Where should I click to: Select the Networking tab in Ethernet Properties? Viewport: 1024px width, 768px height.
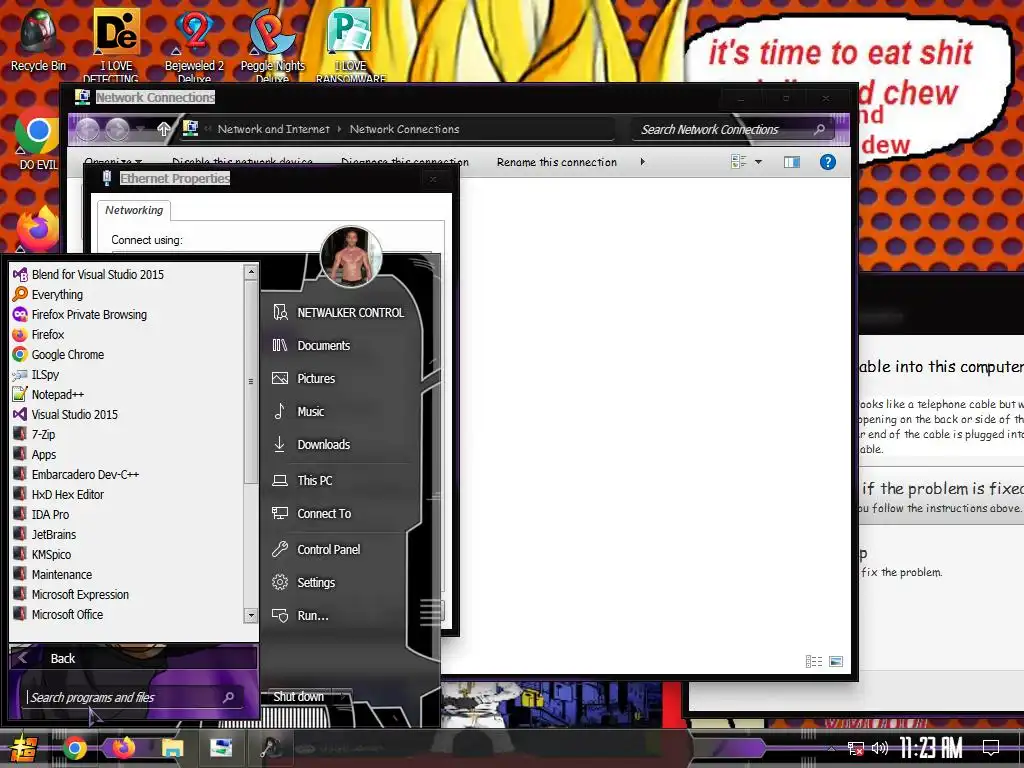click(x=134, y=210)
